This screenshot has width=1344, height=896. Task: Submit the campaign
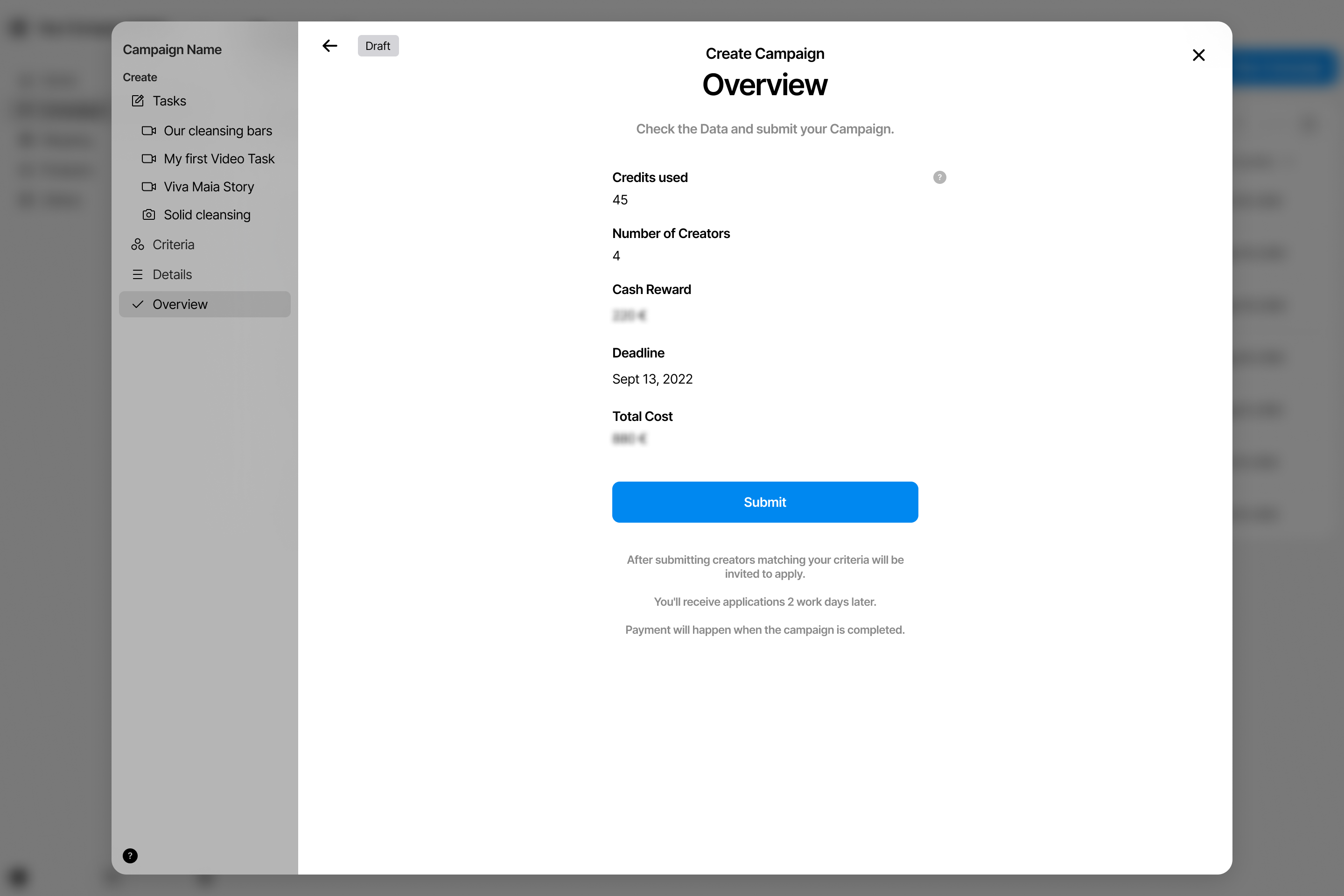764,502
